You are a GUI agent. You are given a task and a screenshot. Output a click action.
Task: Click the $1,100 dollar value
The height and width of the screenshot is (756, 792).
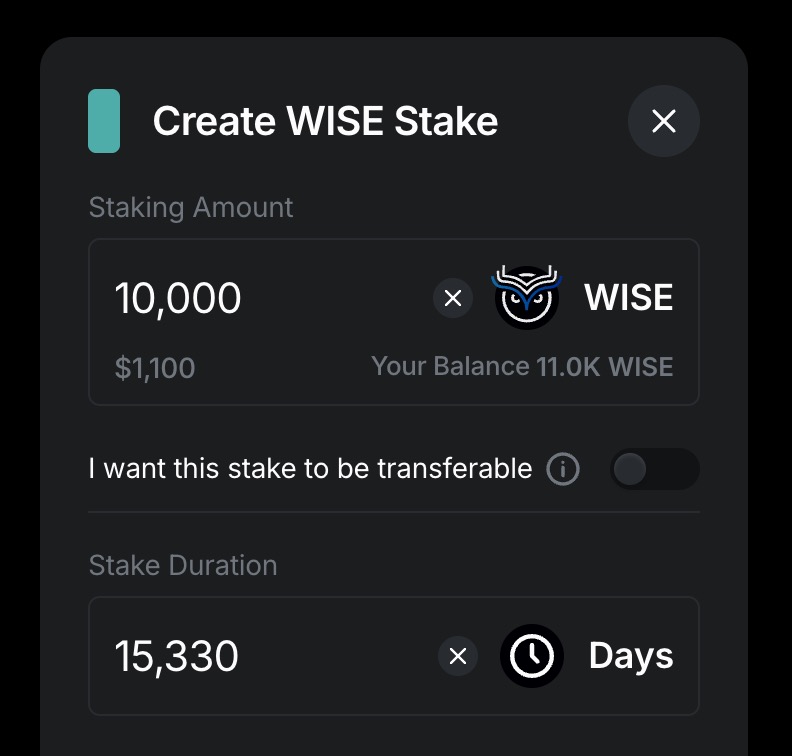[155, 368]
